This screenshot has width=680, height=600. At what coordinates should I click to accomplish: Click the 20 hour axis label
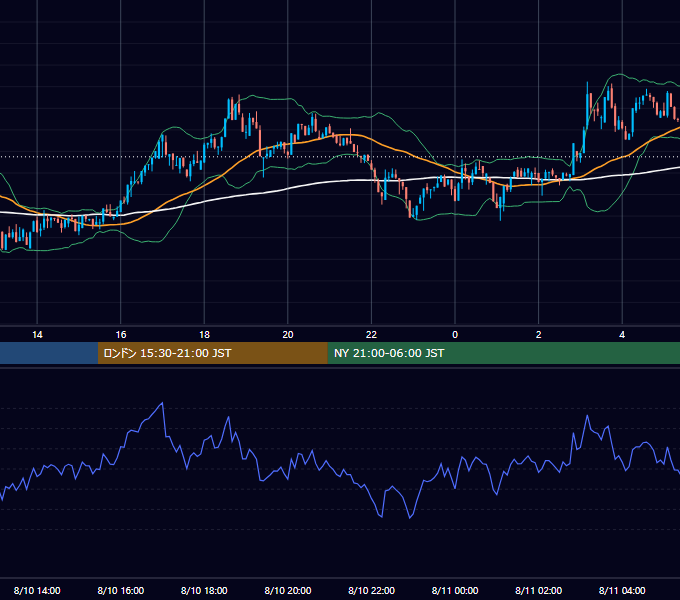pos(288,335)
